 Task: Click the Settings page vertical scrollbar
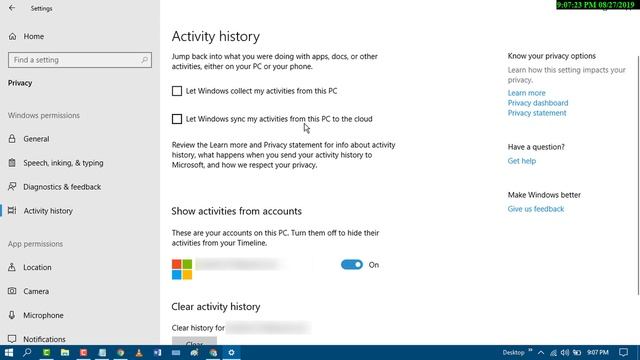tap(638, 176)
